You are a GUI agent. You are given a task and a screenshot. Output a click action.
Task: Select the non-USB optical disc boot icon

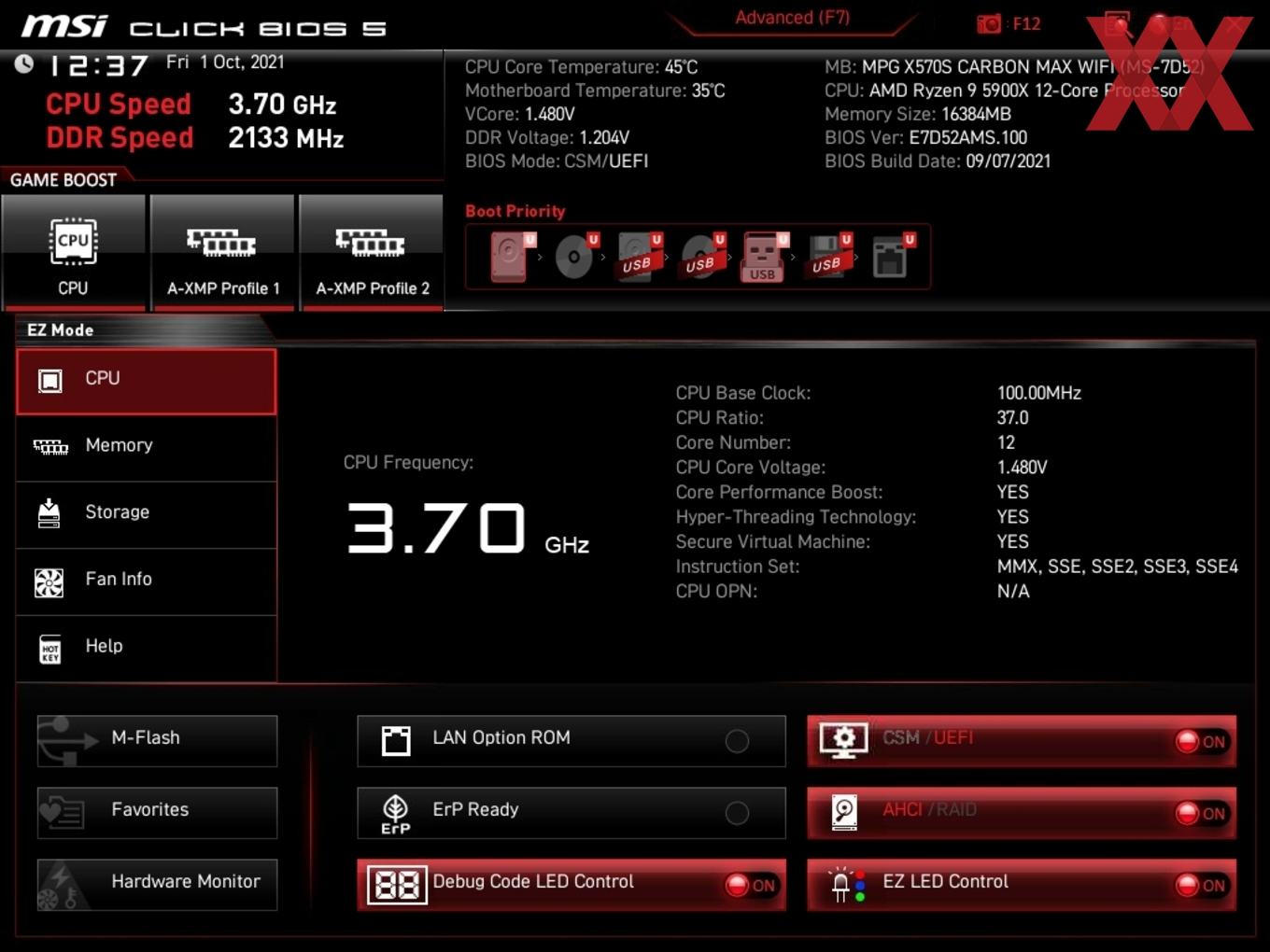[x=575, y=257]
